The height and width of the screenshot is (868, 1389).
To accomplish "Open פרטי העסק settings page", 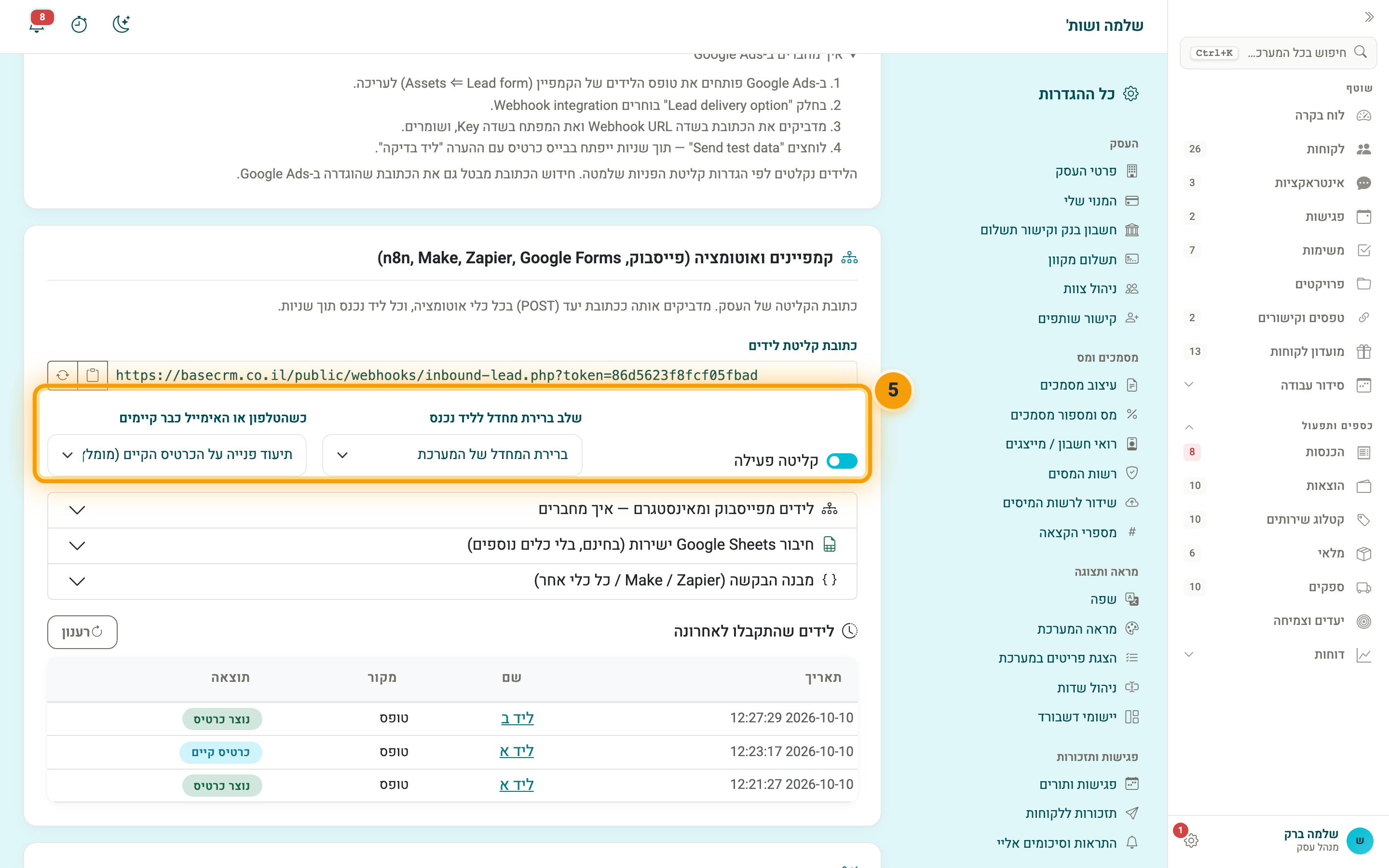I will pyautogui.click(x=1096, y=171).
